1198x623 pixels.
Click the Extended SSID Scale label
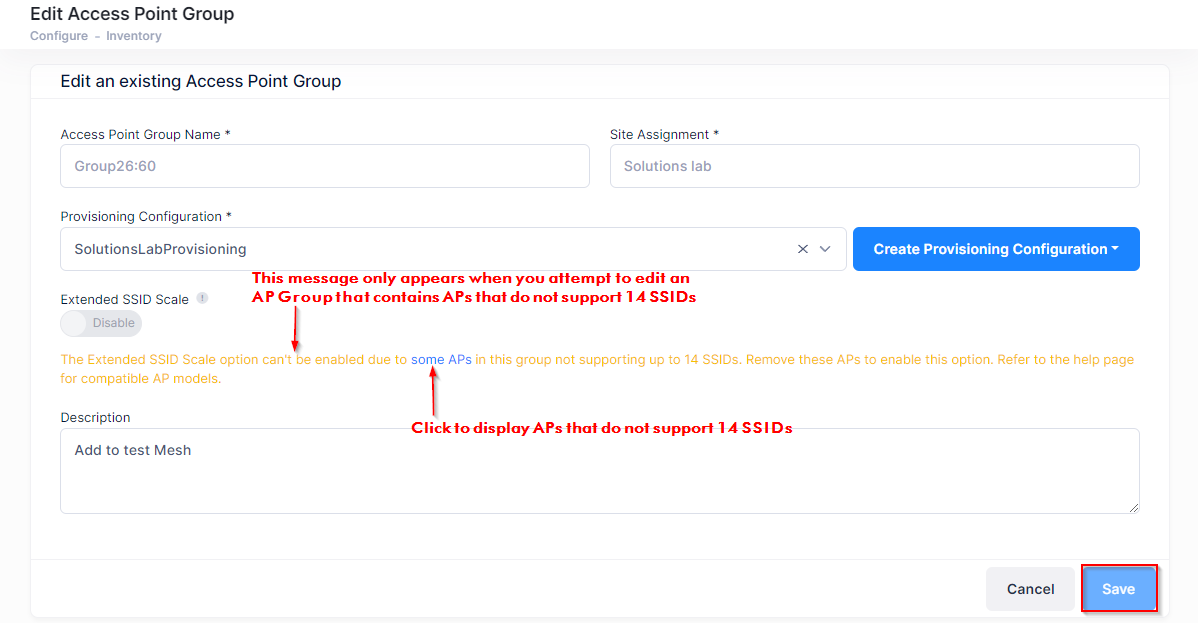click(x=124, y=299)
